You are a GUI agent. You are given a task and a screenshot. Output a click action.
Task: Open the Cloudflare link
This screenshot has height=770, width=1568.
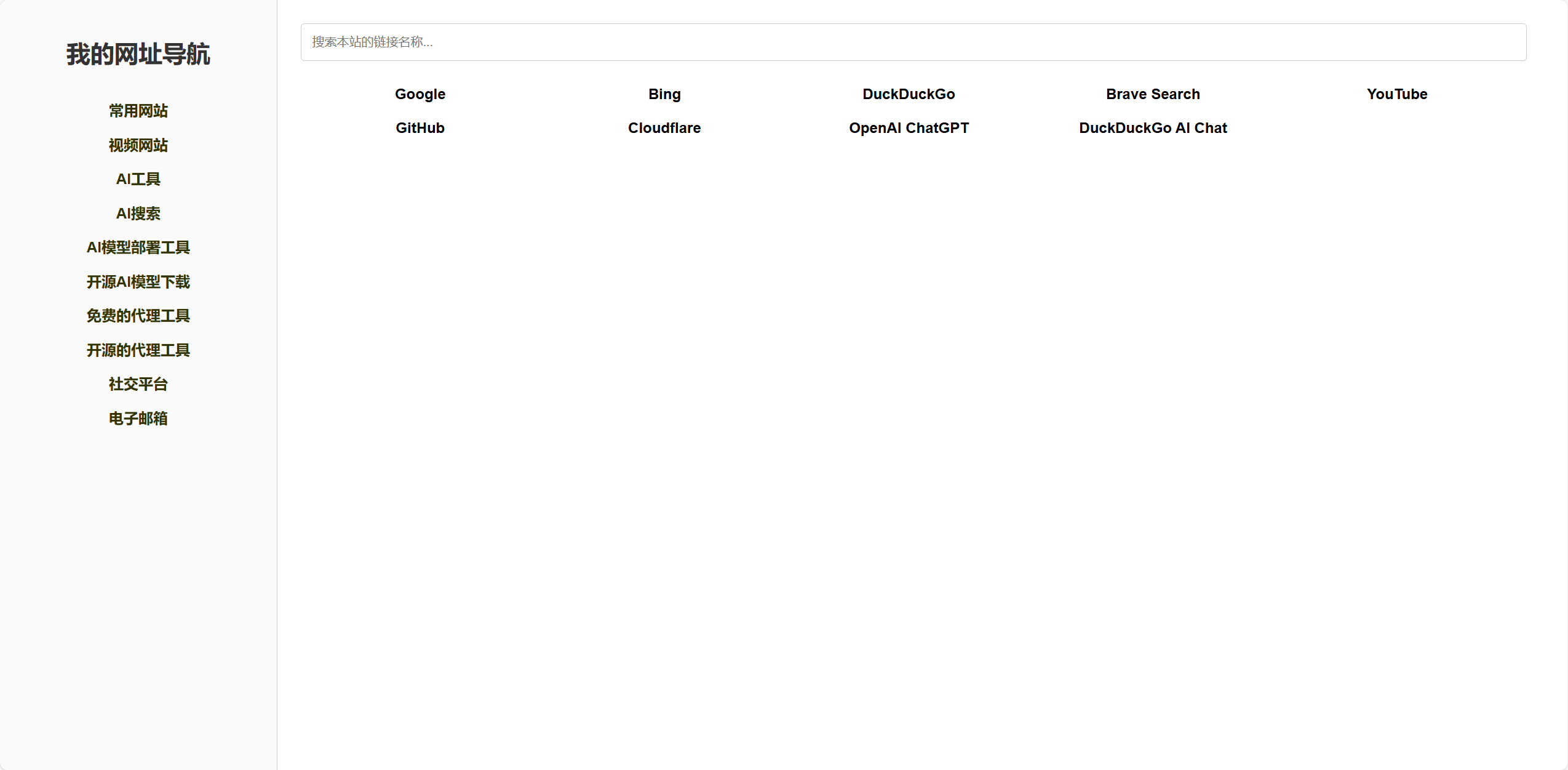(664, 128)
